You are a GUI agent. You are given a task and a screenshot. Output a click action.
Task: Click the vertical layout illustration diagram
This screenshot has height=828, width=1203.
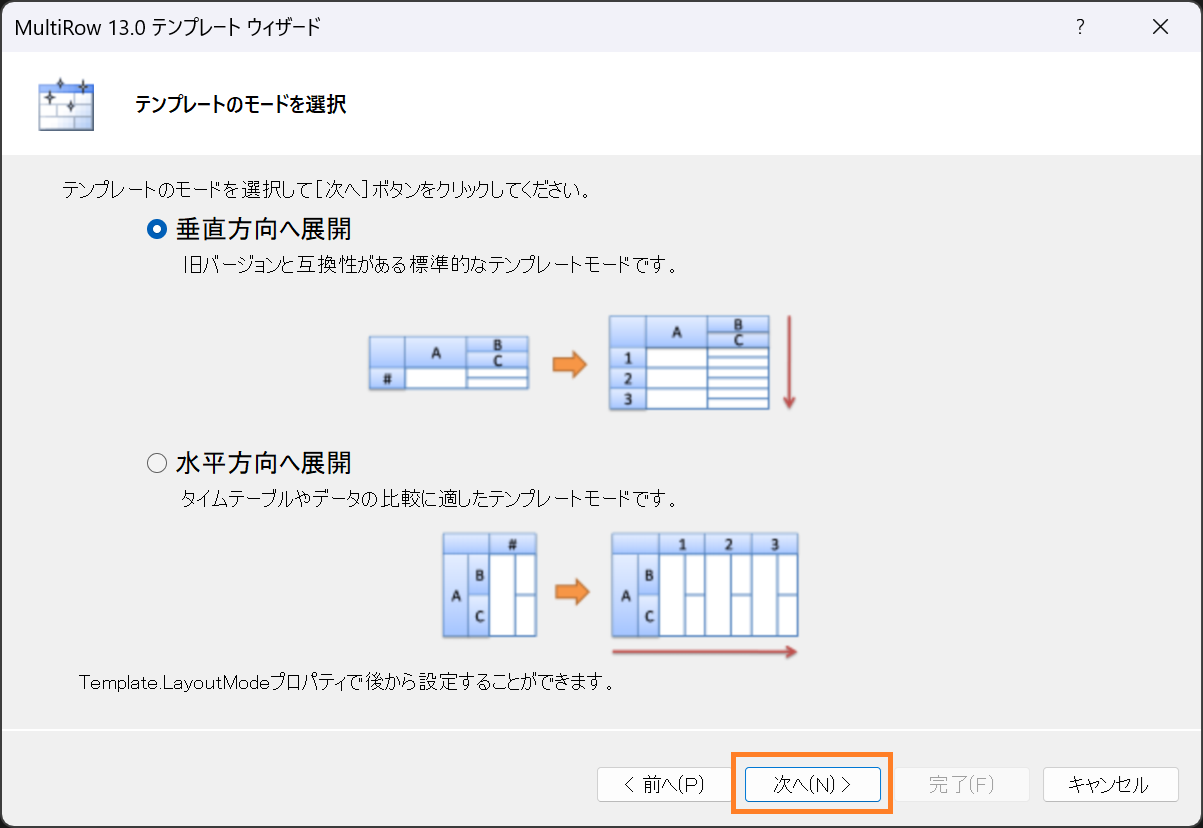[x=583, y=362]
